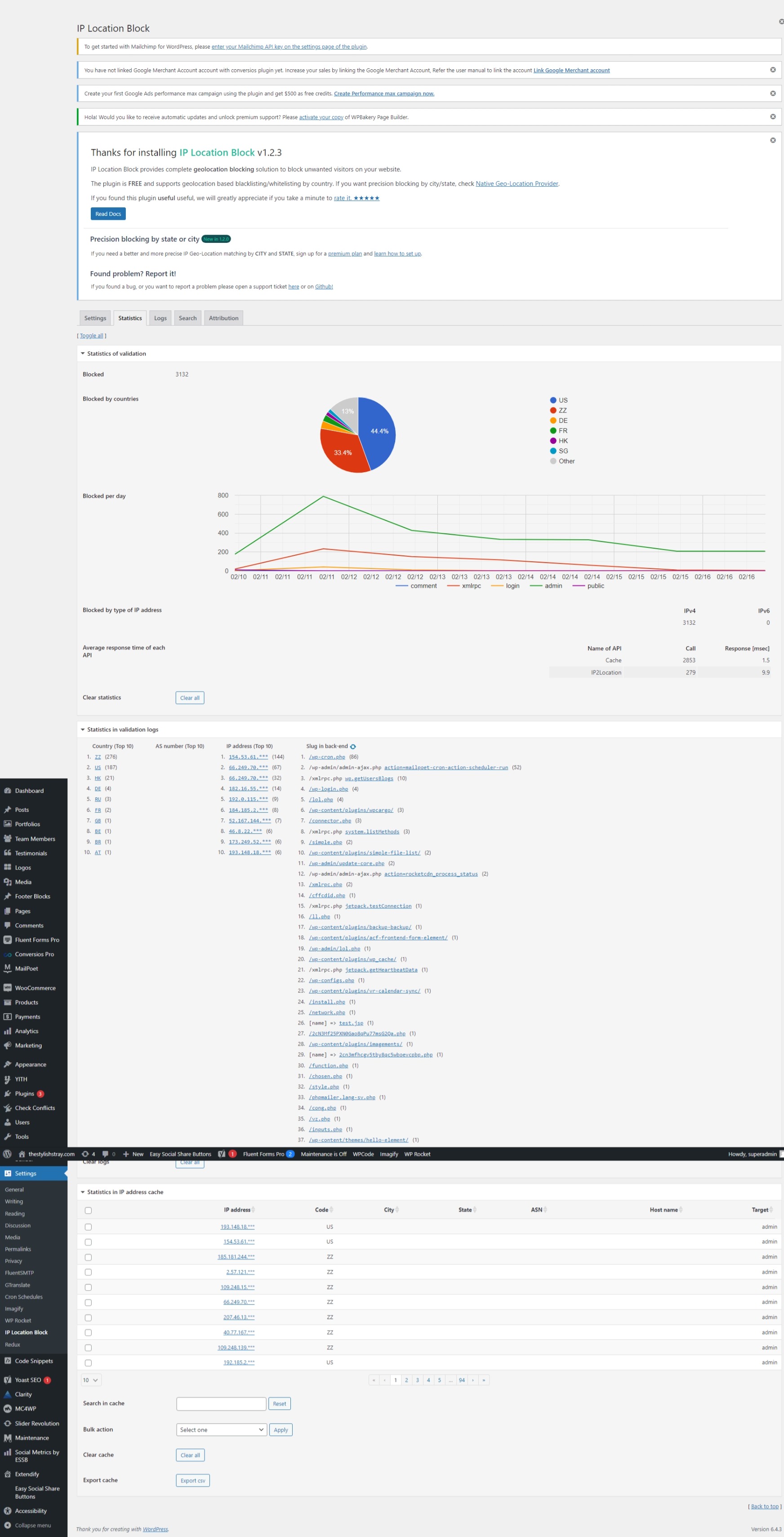Viewport: 784px width, 1537px height.
Task: Check the box for 193.148.18.*** row
Action: pos(88,1227)
